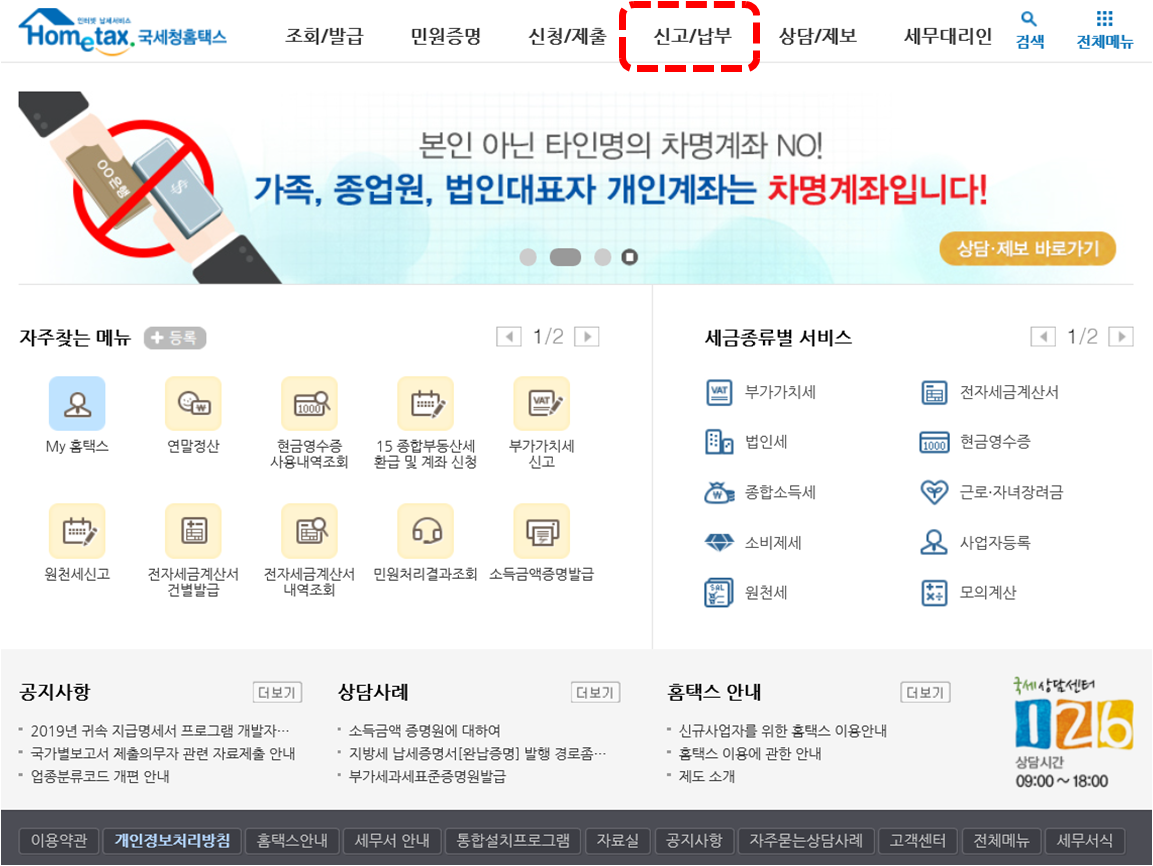Open the 세무대리인 menu
This screenshot has width=1153, height=866.
[948, 36]
